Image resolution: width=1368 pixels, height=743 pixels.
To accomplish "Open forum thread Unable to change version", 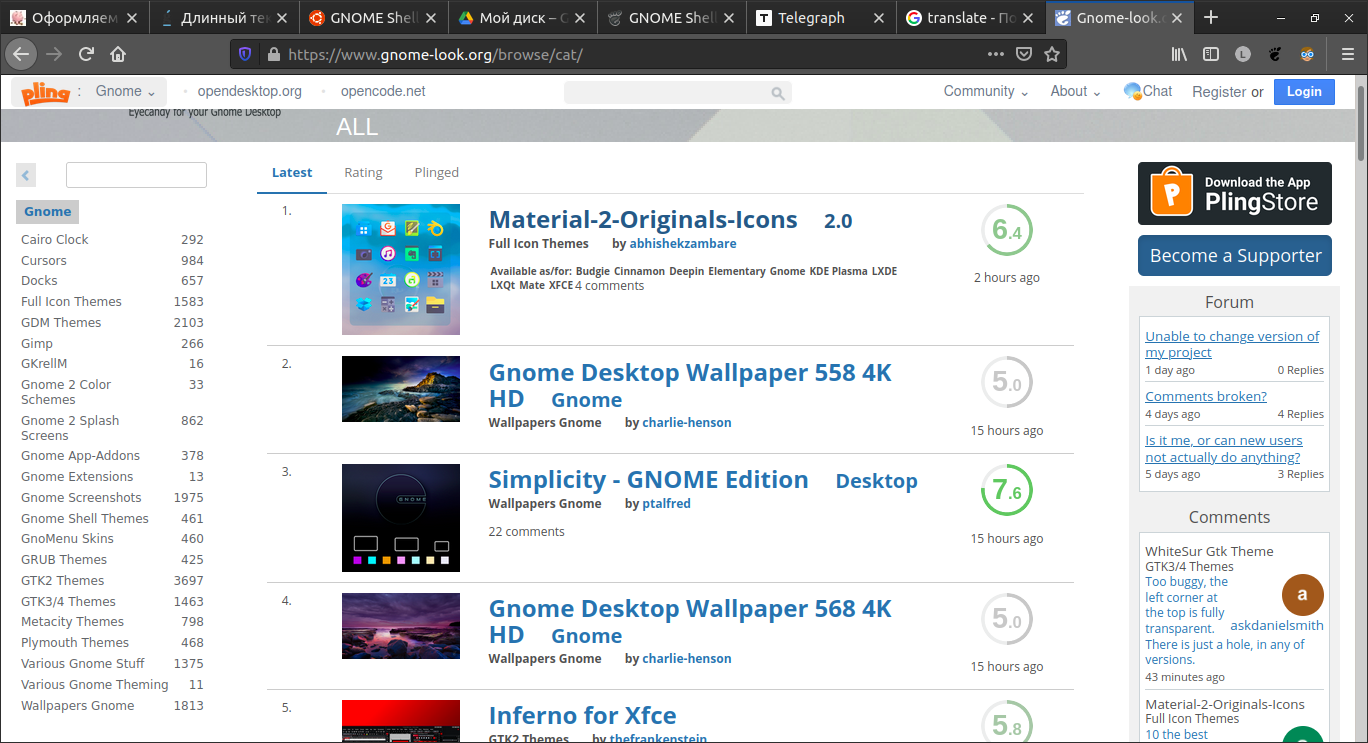I will coord(1232,344).
